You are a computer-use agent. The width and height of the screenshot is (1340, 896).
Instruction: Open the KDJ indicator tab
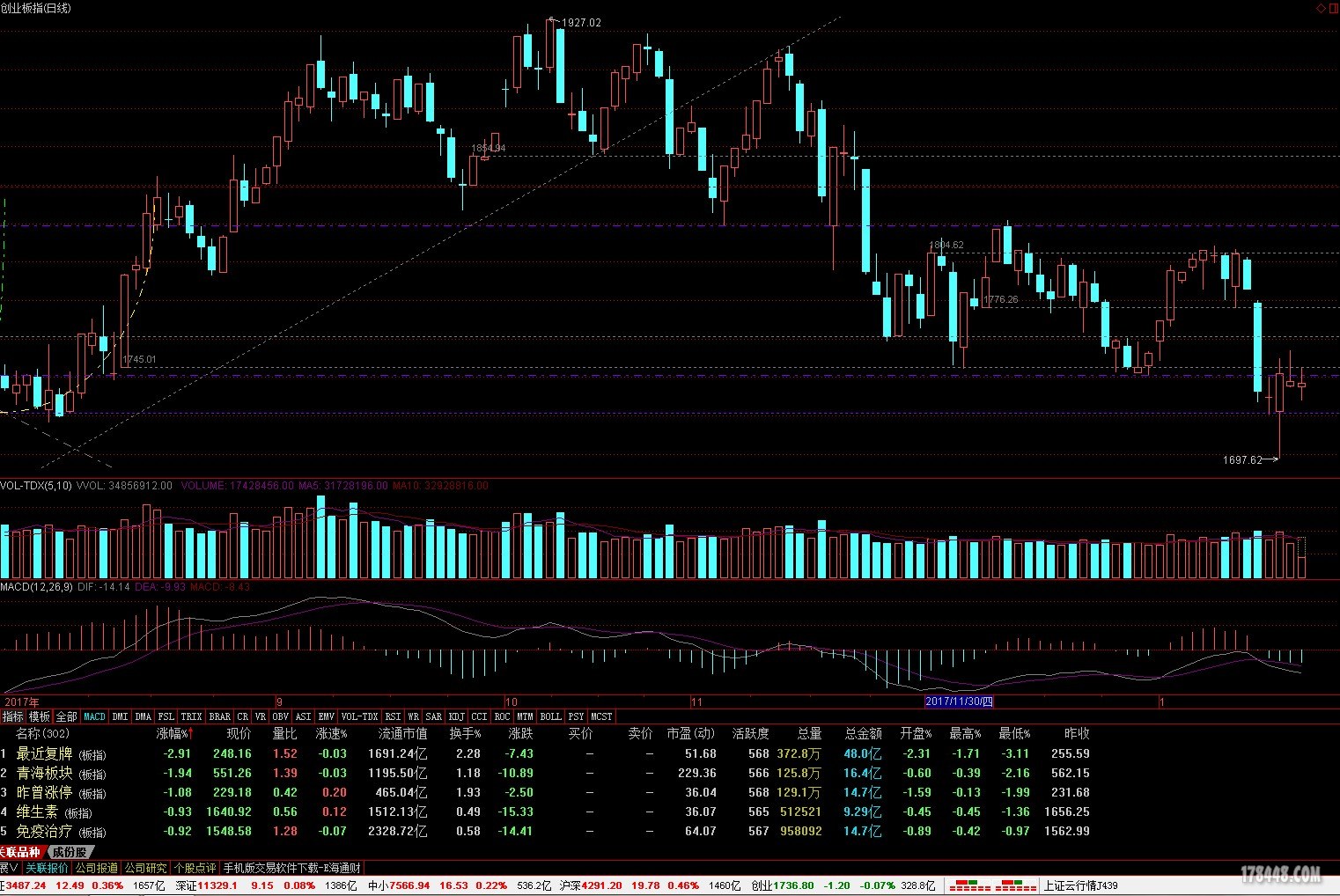click(x=457, y=716)
